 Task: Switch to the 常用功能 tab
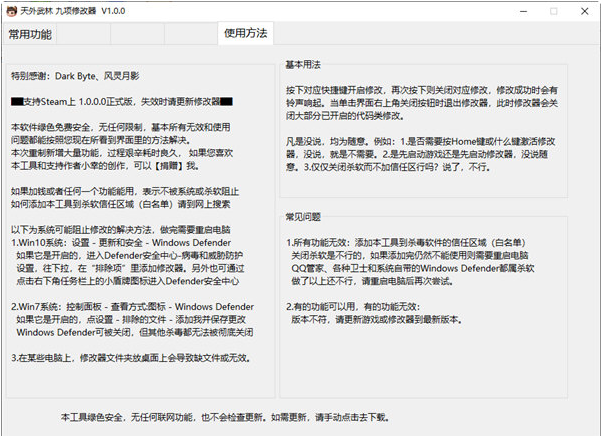point(30,34)
